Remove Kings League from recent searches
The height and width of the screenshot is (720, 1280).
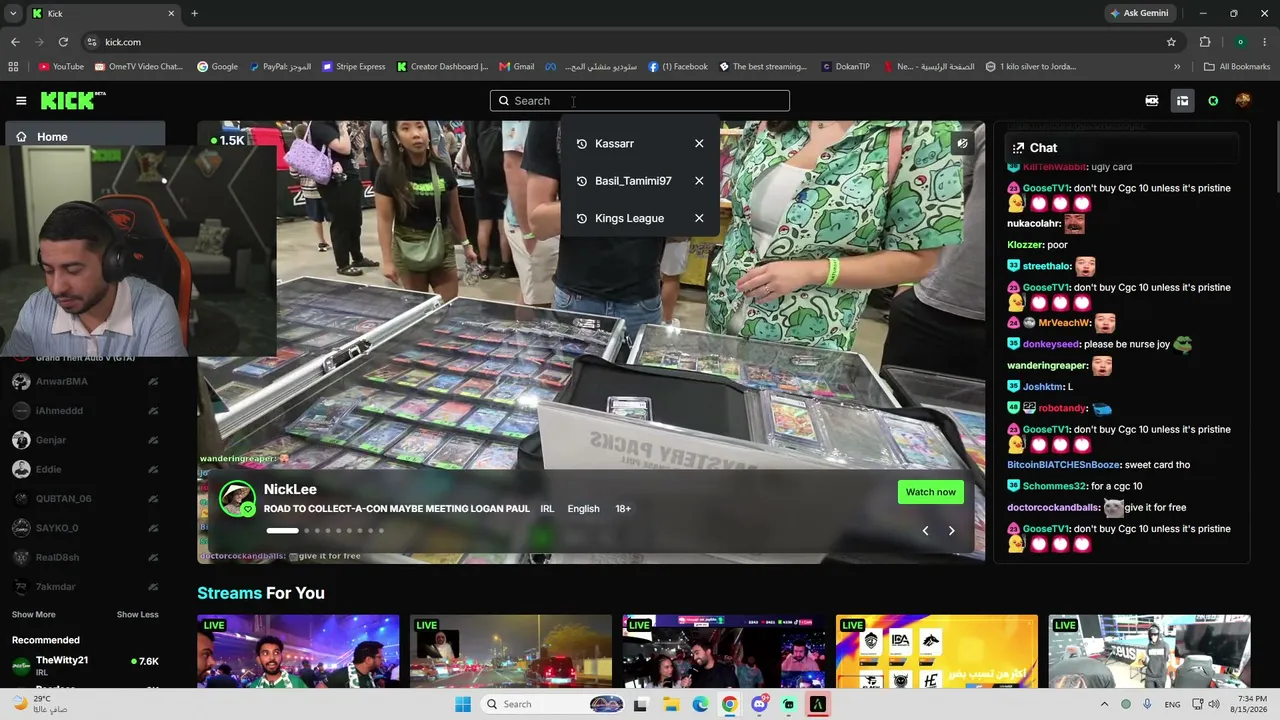(x=699, y=218)
